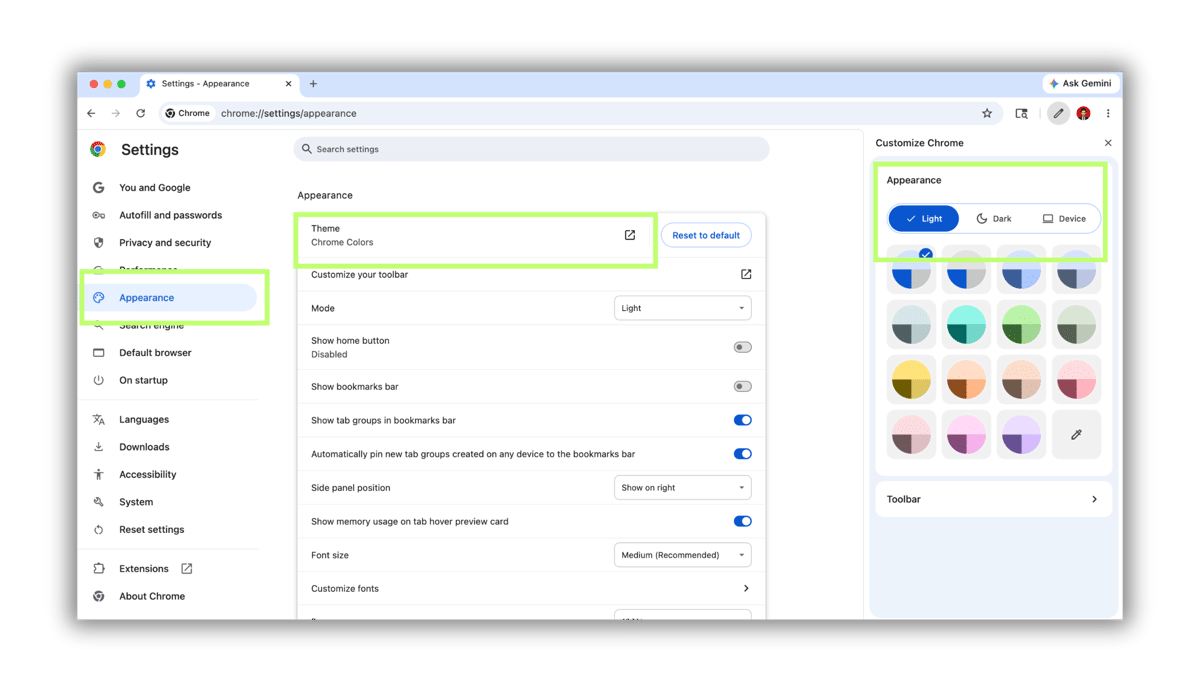Open Languages settings
The image size is (1200, 698).
[143, 419]
